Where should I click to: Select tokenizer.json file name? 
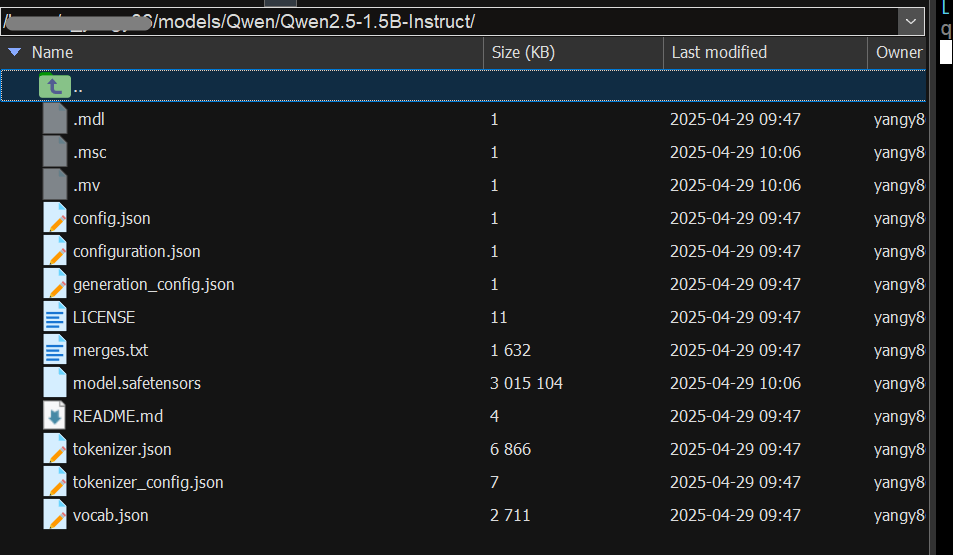(x=122, y=449)
